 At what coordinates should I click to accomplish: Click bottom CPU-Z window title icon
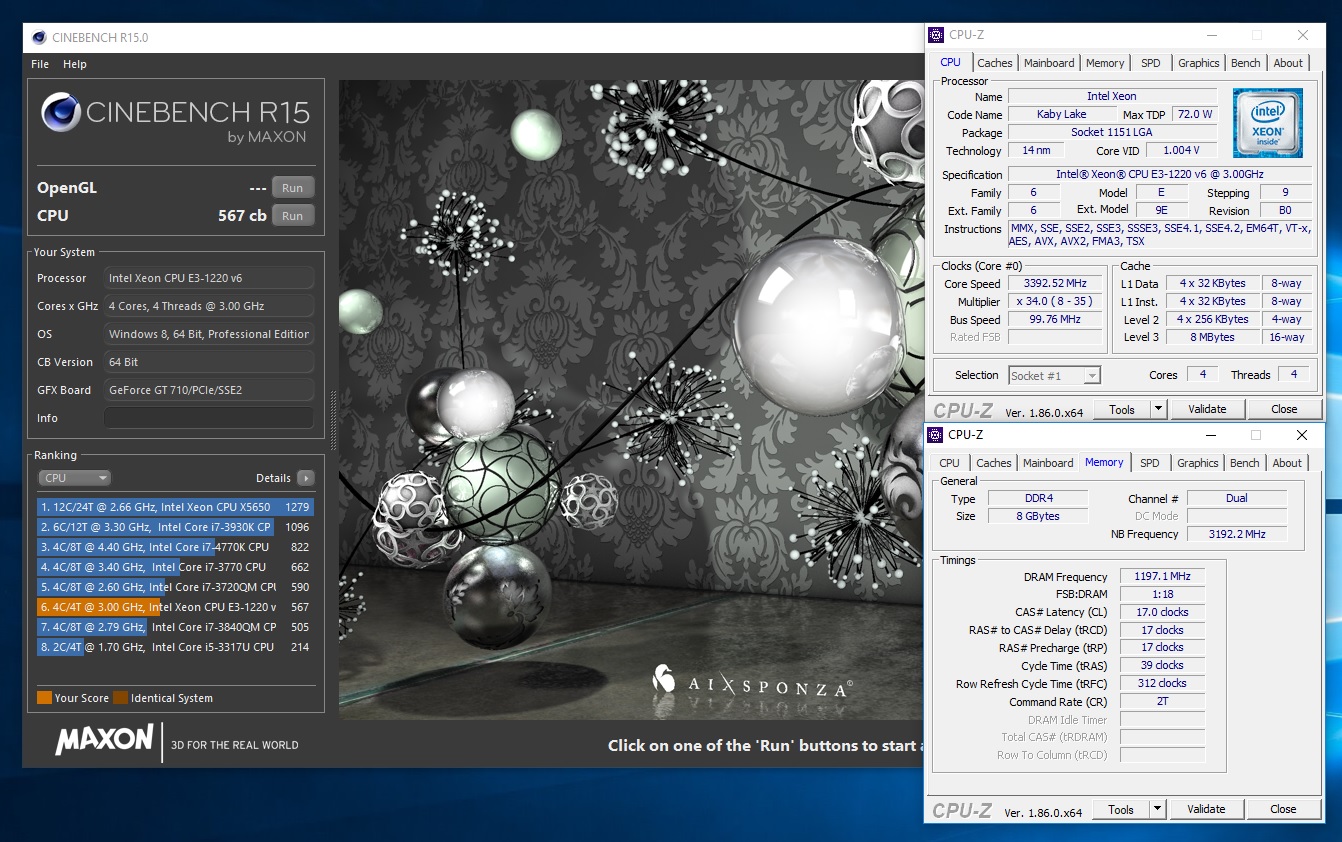point(935,435)
